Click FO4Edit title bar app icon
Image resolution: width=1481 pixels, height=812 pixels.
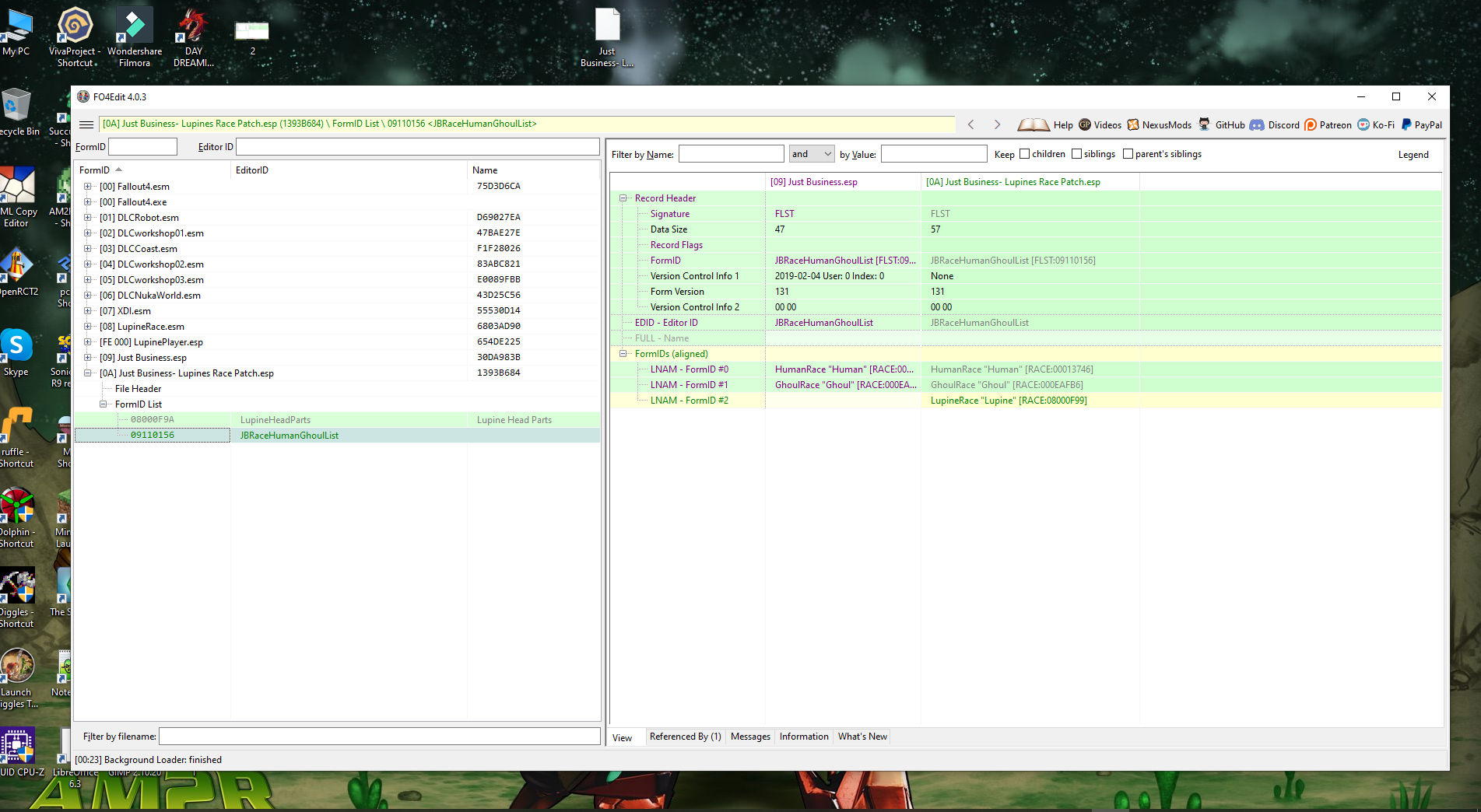83,96
